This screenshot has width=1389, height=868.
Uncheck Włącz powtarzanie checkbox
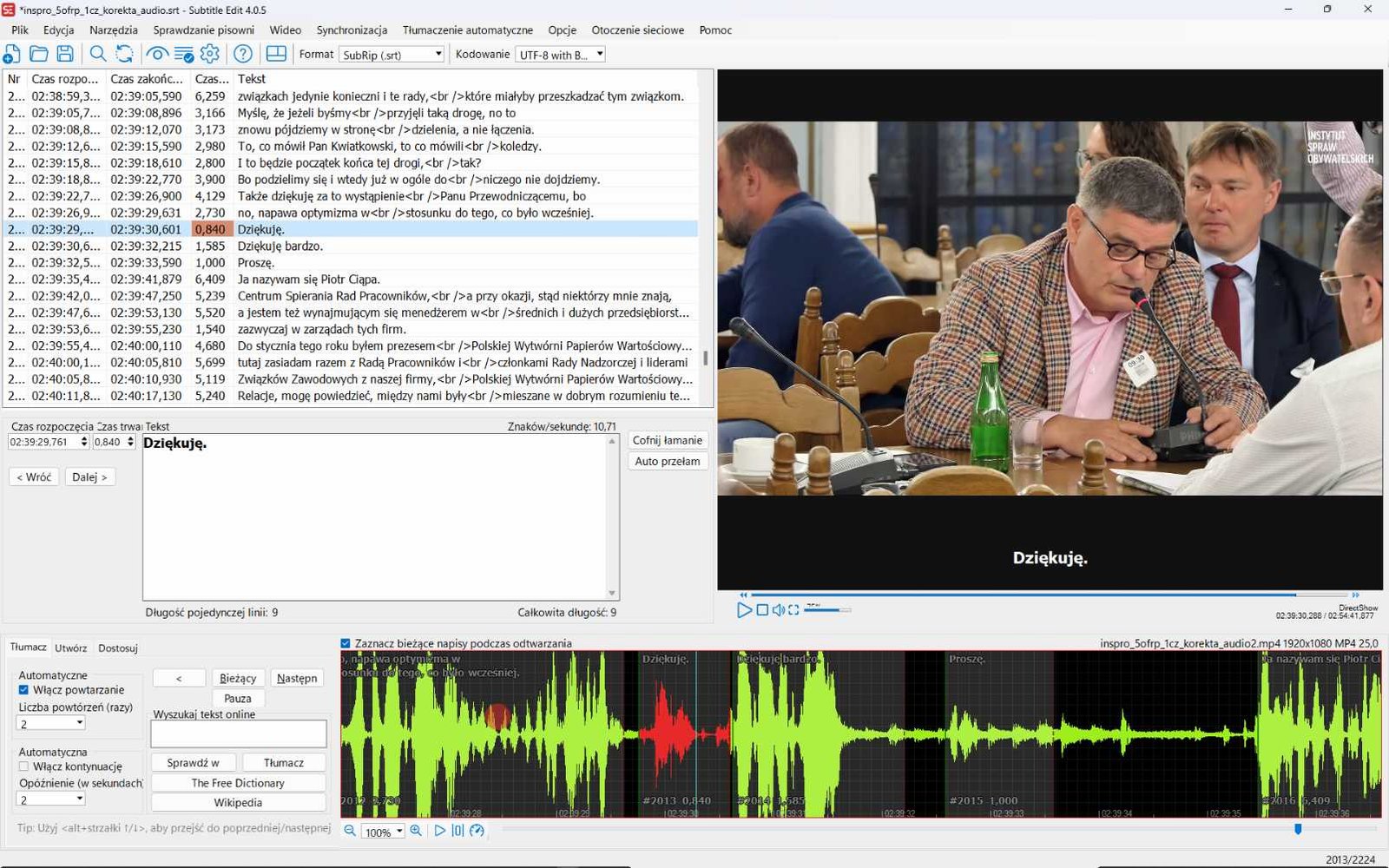point(23,690)
